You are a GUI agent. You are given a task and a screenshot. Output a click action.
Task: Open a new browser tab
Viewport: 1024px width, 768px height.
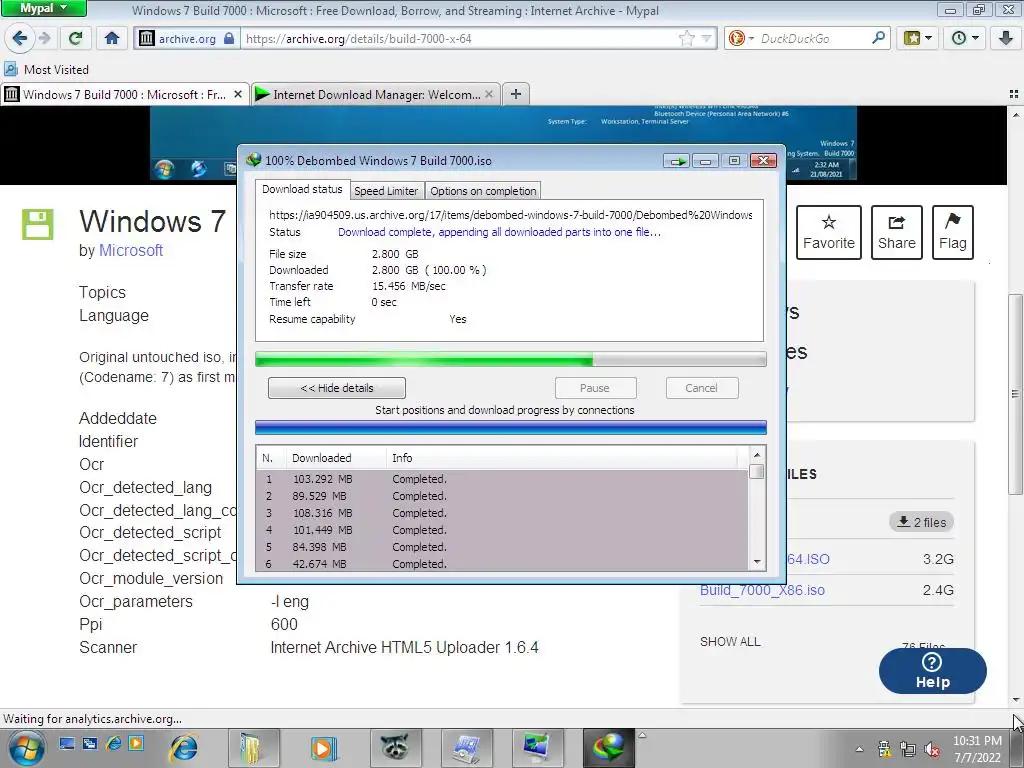(x=516, y=94)
